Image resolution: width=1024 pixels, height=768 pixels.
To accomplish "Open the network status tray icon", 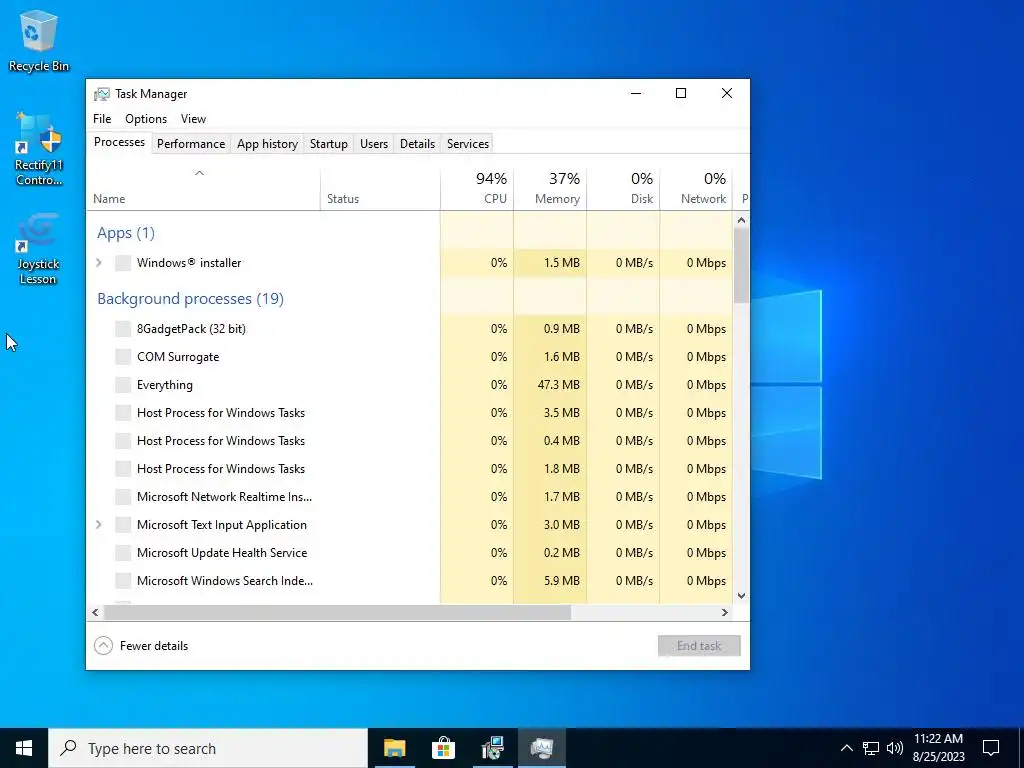I will pyautogui.click(x=871, y=748).
